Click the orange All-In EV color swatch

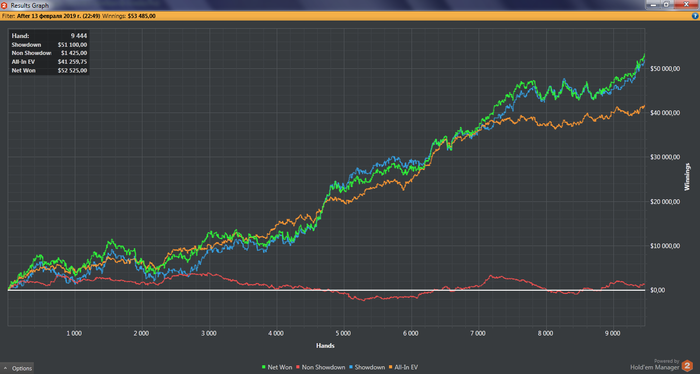391,367
